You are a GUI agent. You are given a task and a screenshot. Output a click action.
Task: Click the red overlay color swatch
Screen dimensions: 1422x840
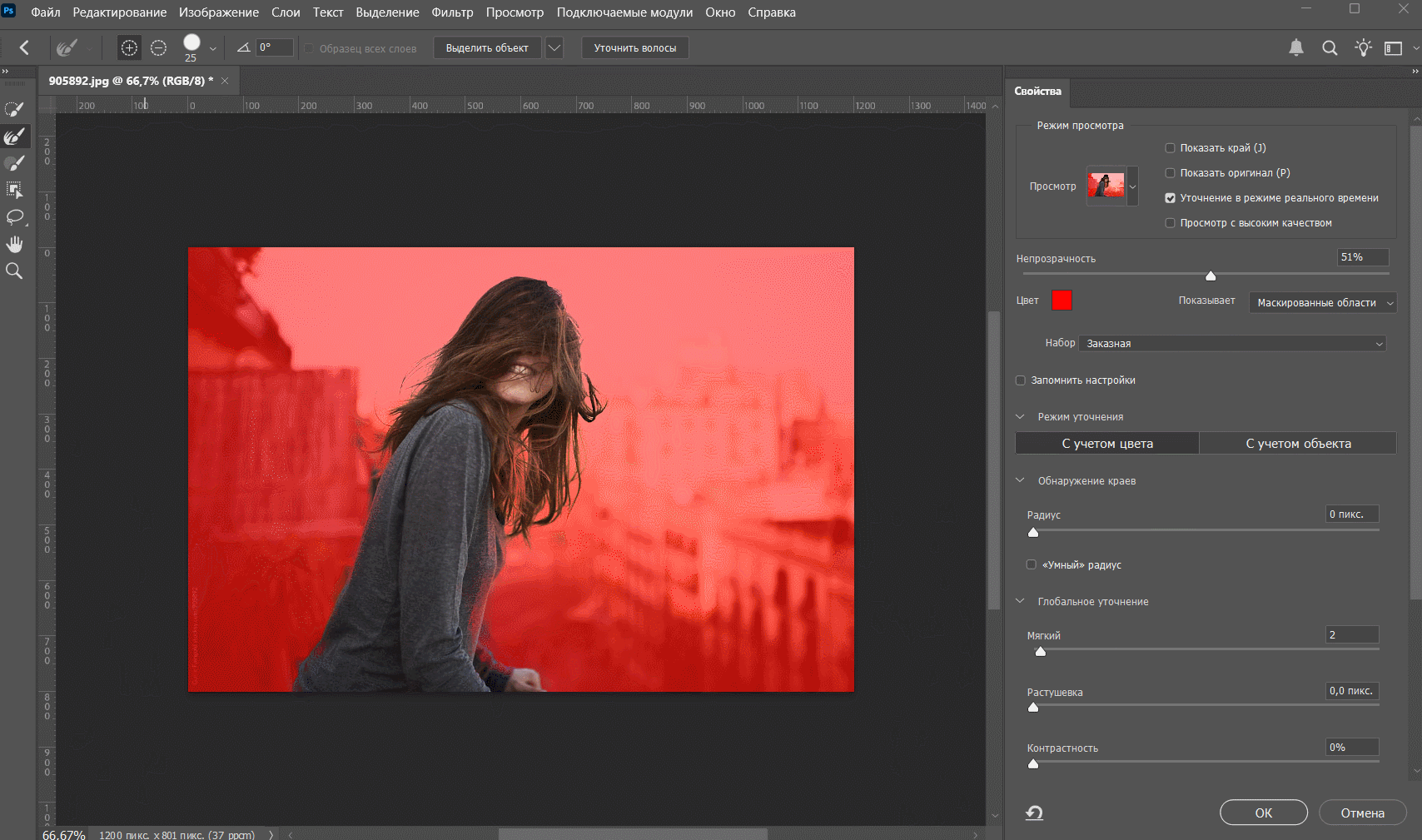click(x=1062, y=301)
